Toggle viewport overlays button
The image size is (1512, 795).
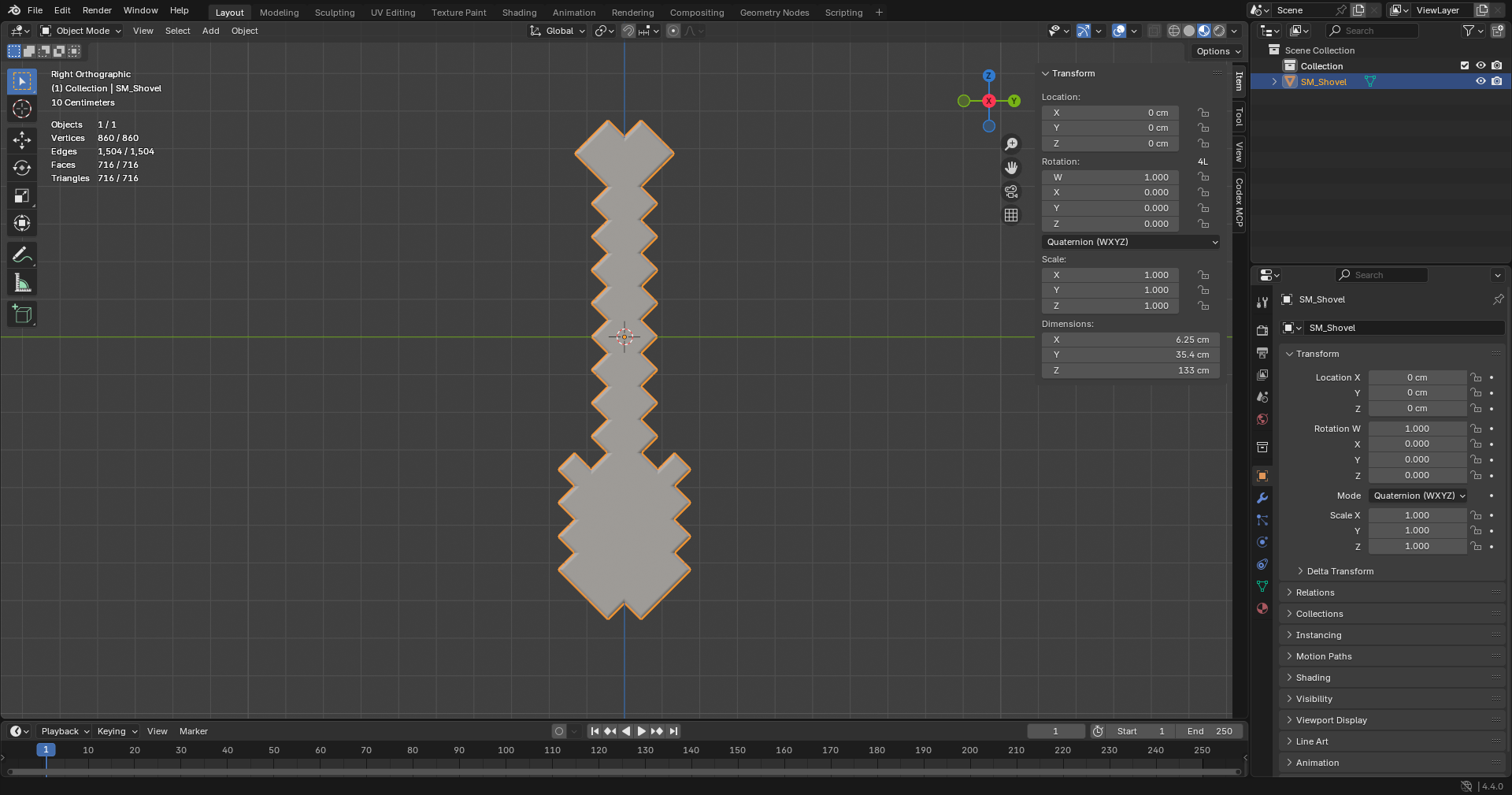1119,31
